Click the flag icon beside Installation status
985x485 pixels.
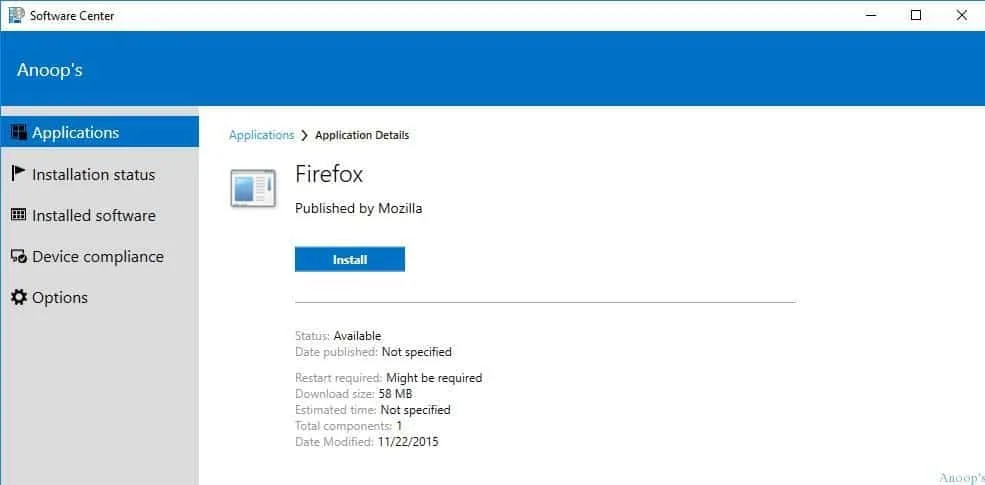(18, 174)
